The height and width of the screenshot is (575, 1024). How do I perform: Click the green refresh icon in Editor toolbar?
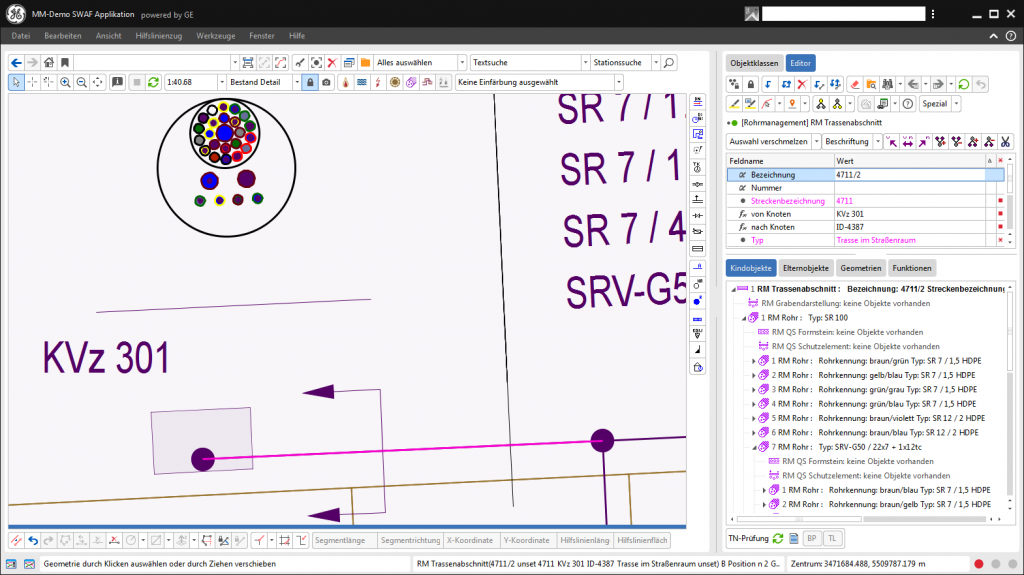[963, 84]
